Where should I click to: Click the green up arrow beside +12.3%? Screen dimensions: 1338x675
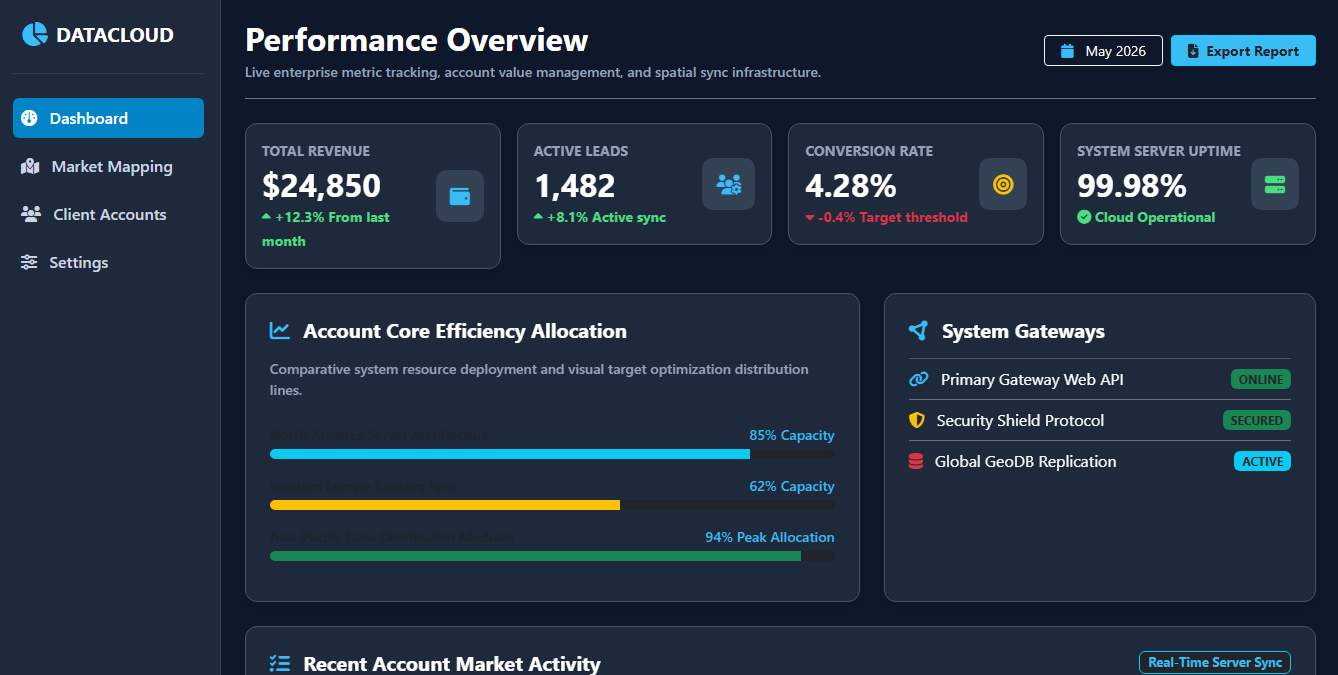point(266,217)
